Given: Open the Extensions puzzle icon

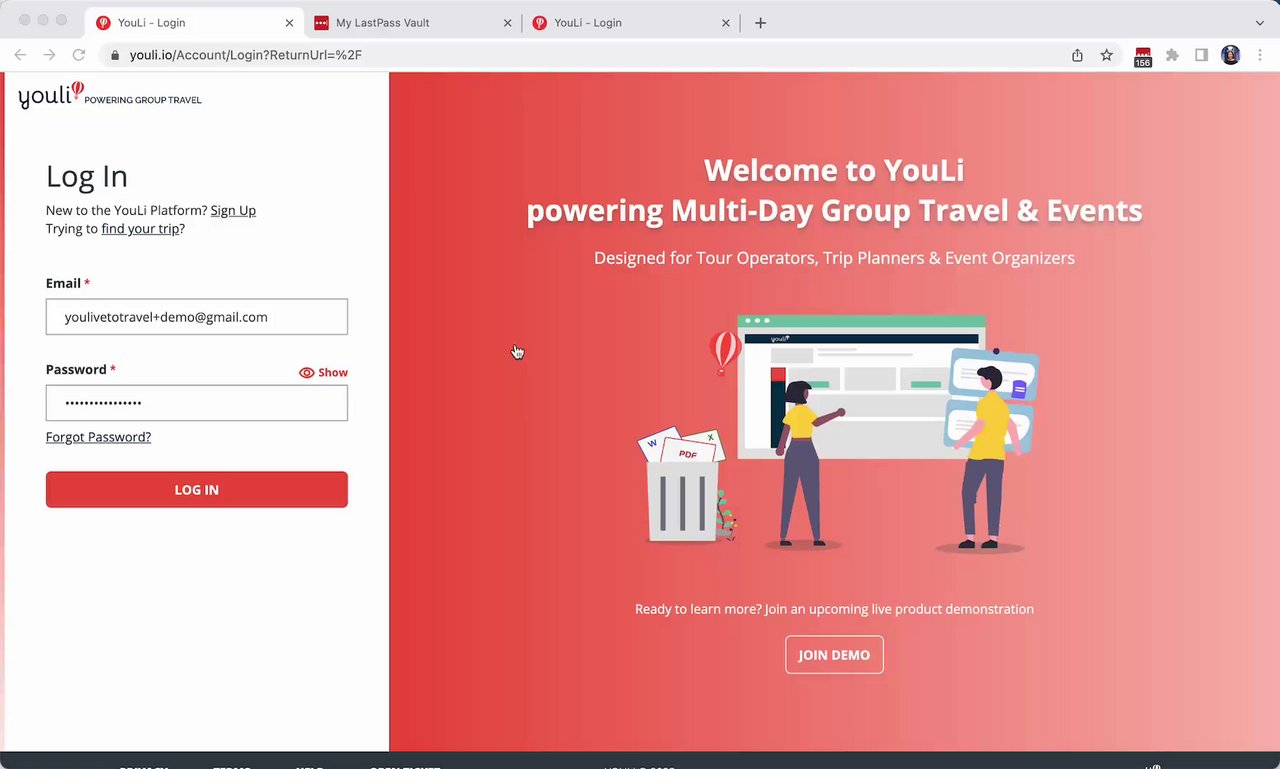Looking at the screenshot, I should tap(1173, 55).
